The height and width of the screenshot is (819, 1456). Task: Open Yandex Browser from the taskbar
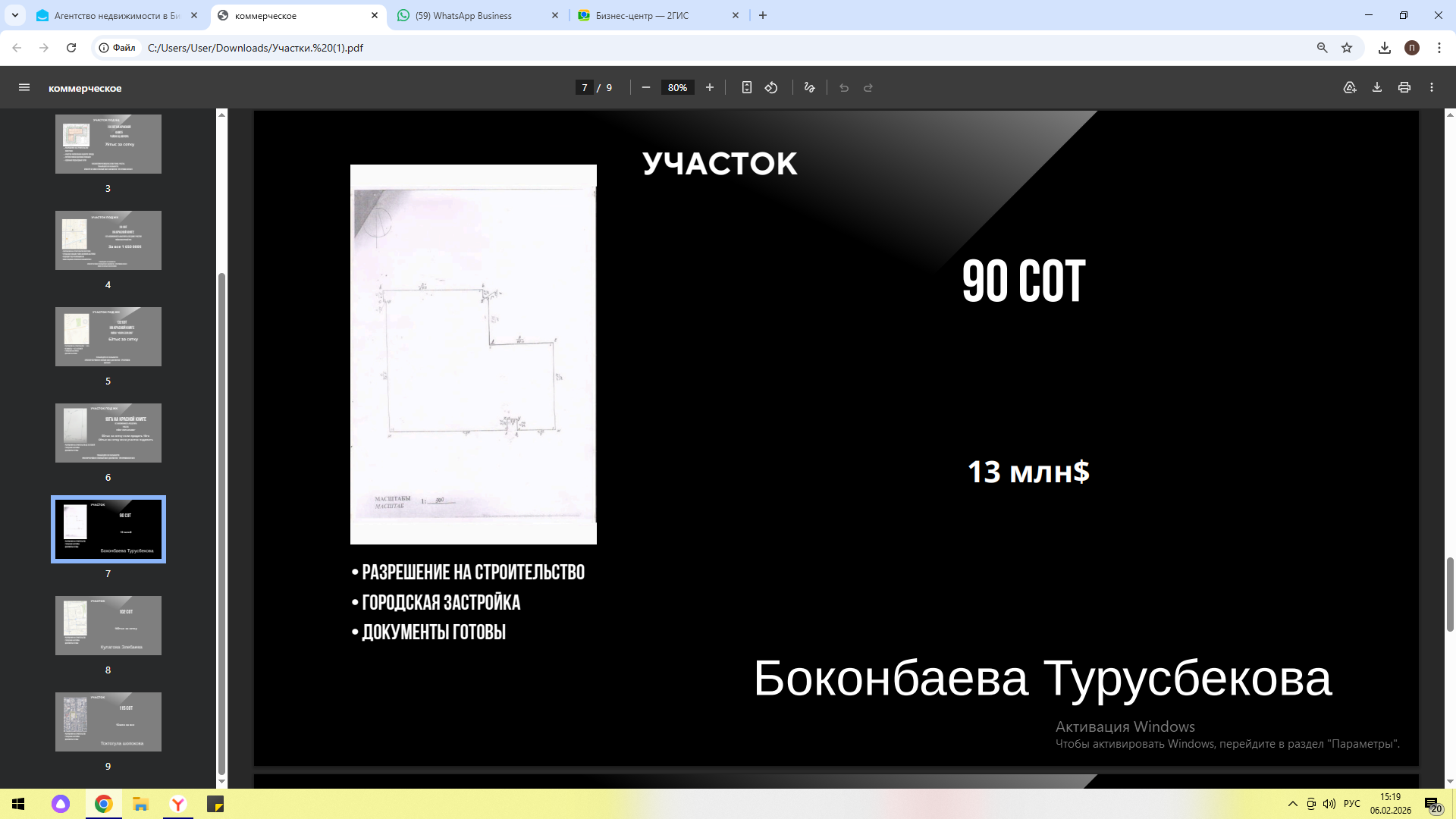[x=178, y=804]
